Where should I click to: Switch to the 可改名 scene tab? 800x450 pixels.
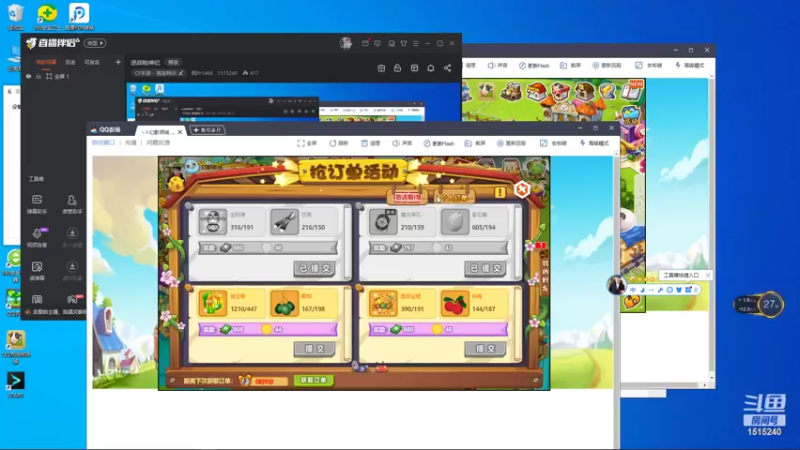(x=92, y=62)
